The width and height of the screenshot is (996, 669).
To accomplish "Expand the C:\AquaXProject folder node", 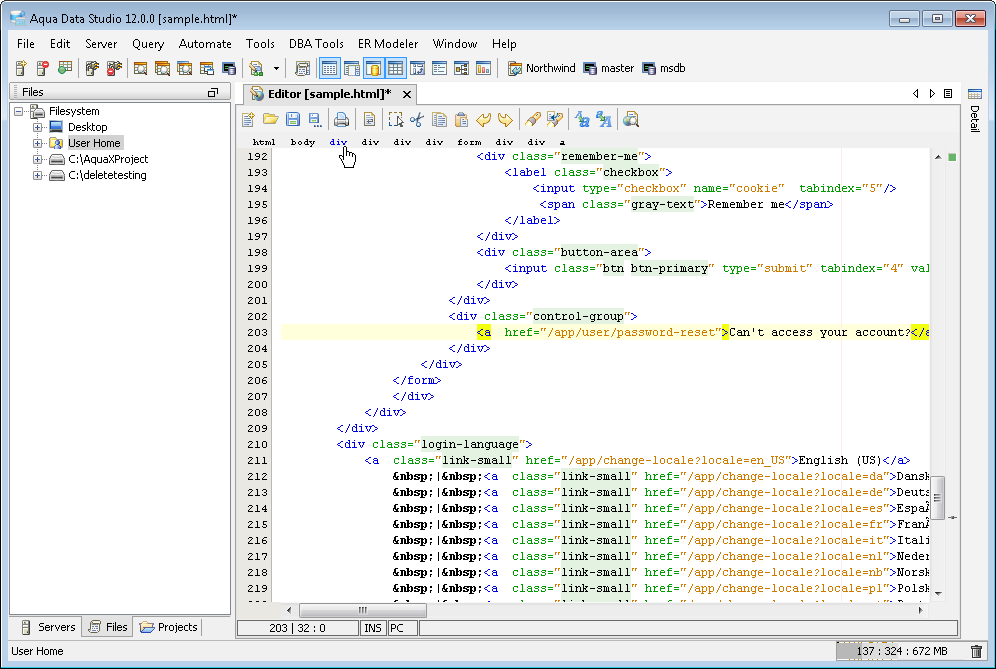I will (38, 159).
